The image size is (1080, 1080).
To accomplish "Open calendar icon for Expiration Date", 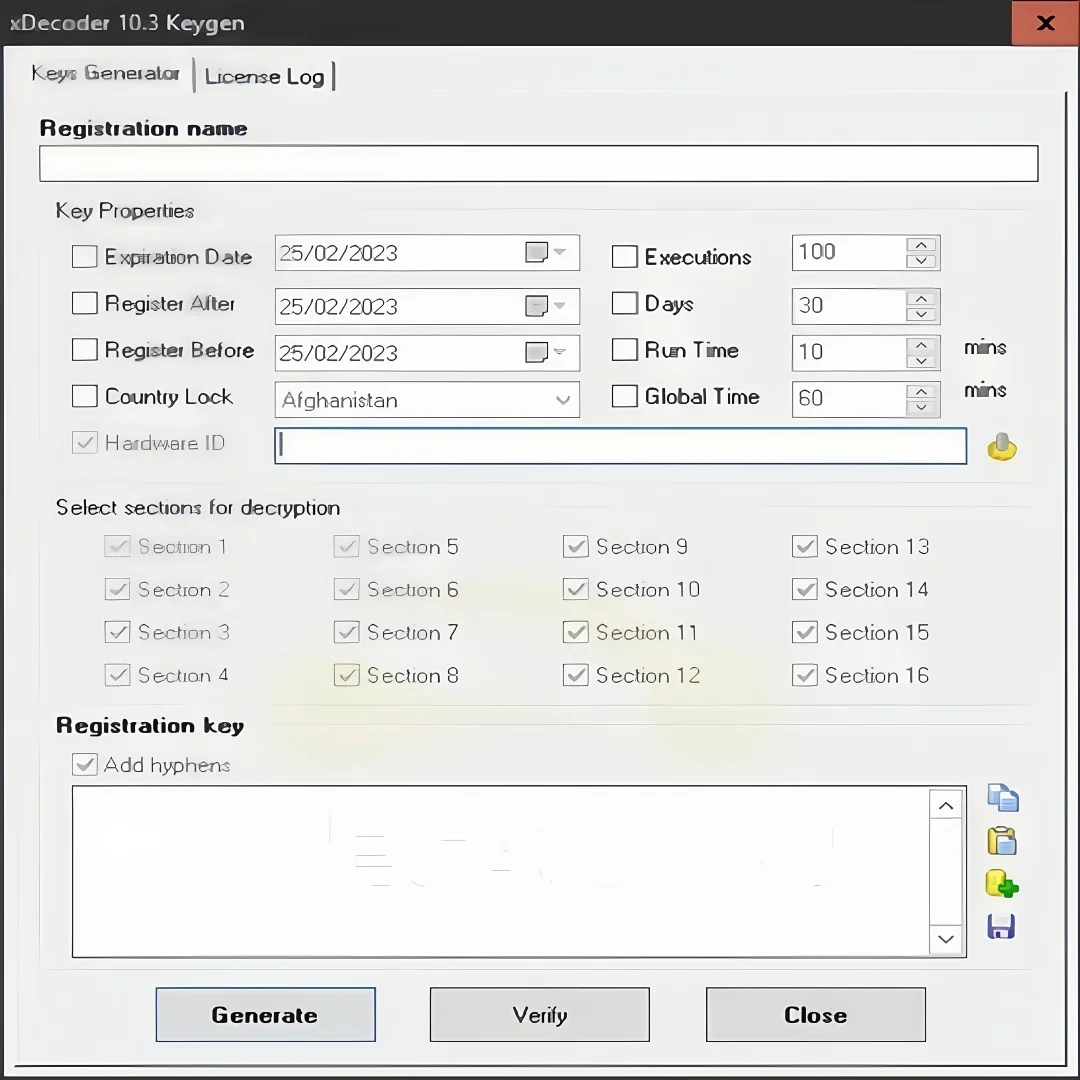I will [537, 252].
